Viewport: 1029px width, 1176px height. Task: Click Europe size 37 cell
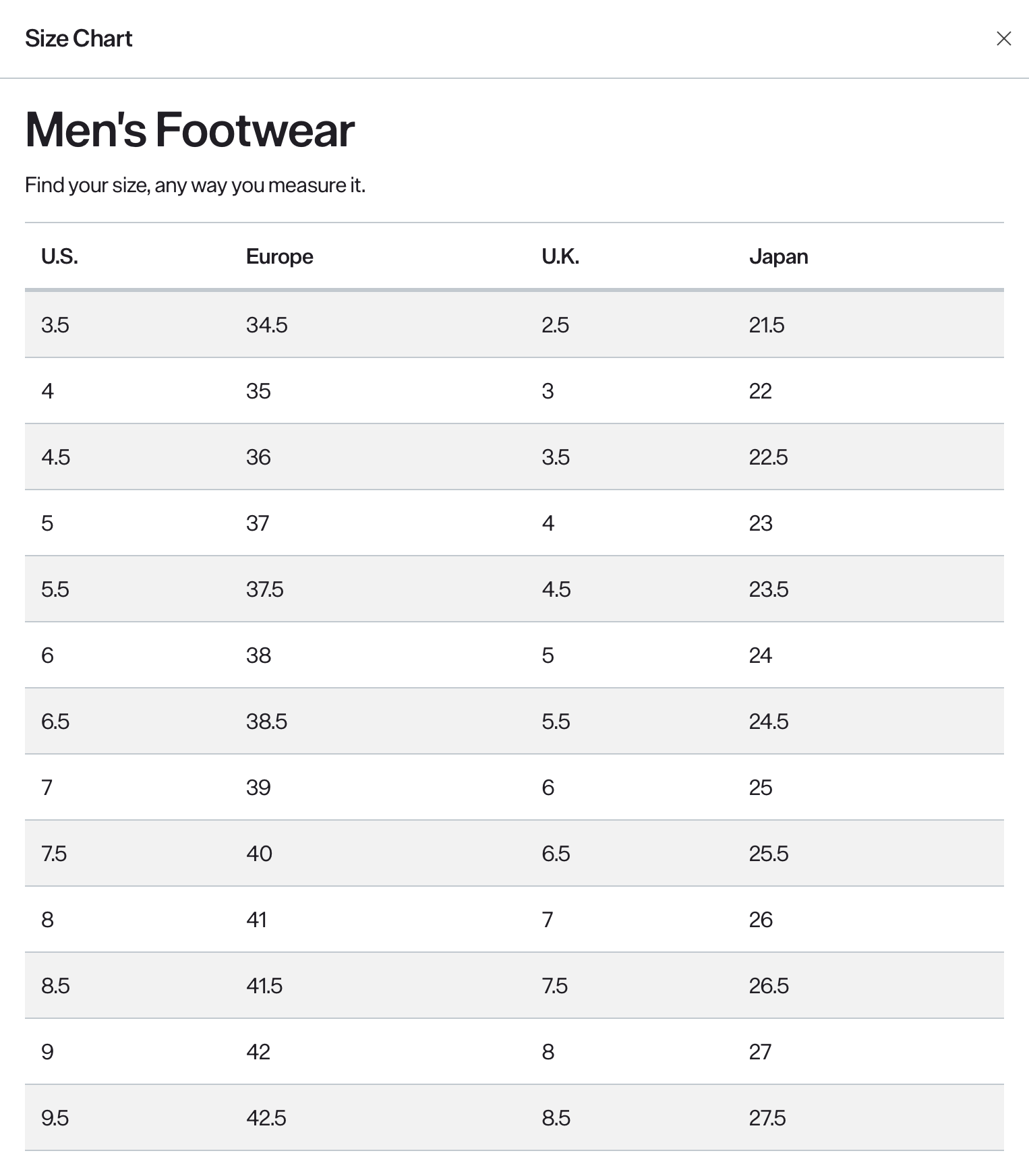click(258, 523)
